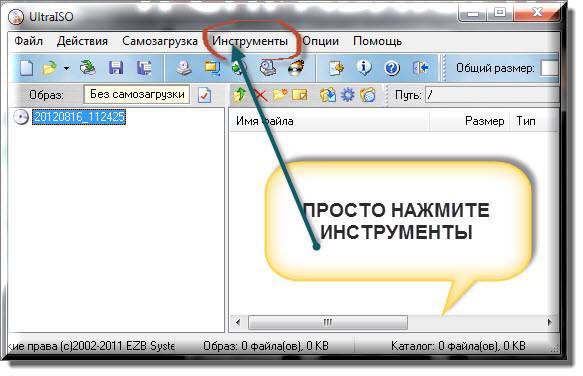Click the Burn CD/DVD image flame icon
The height and width of the screenshot is (376, 583).
296,68
